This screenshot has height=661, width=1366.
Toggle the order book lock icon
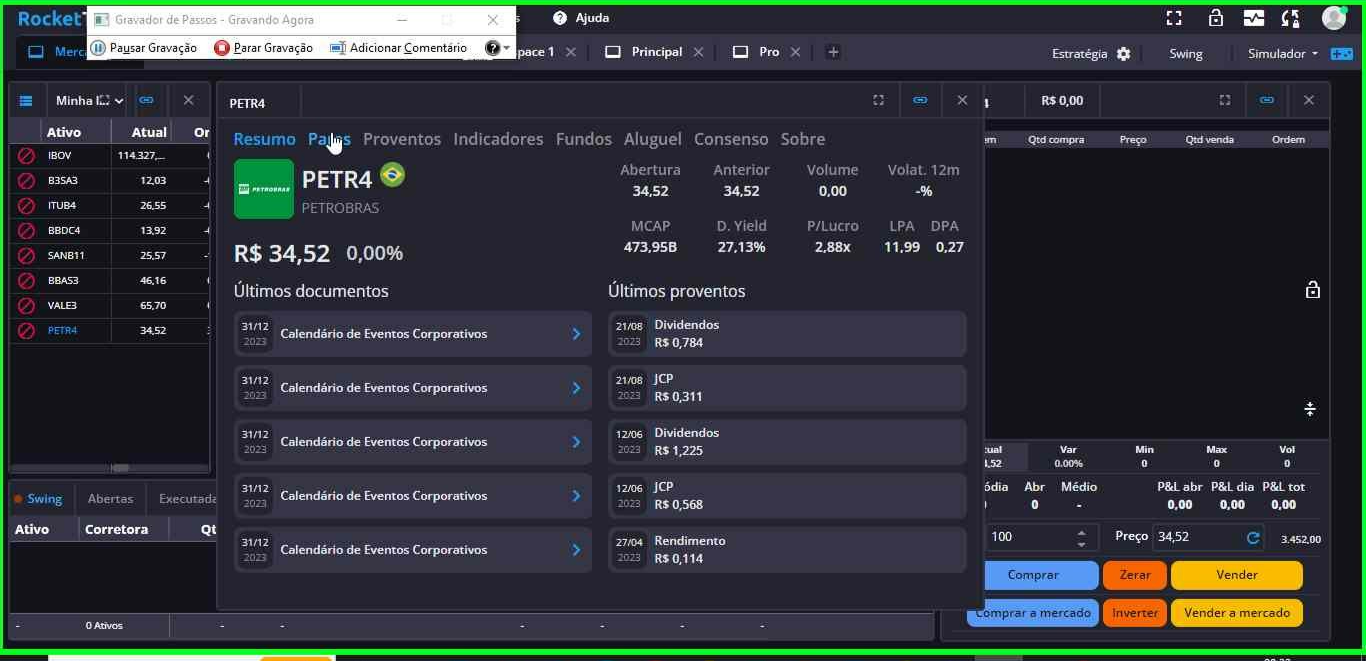tap(1312, 290)
